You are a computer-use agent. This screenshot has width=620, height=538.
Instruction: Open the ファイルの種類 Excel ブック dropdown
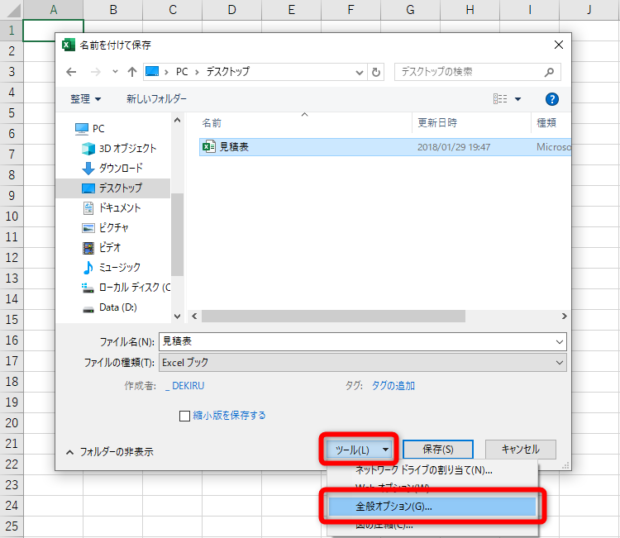coord(362,362)
